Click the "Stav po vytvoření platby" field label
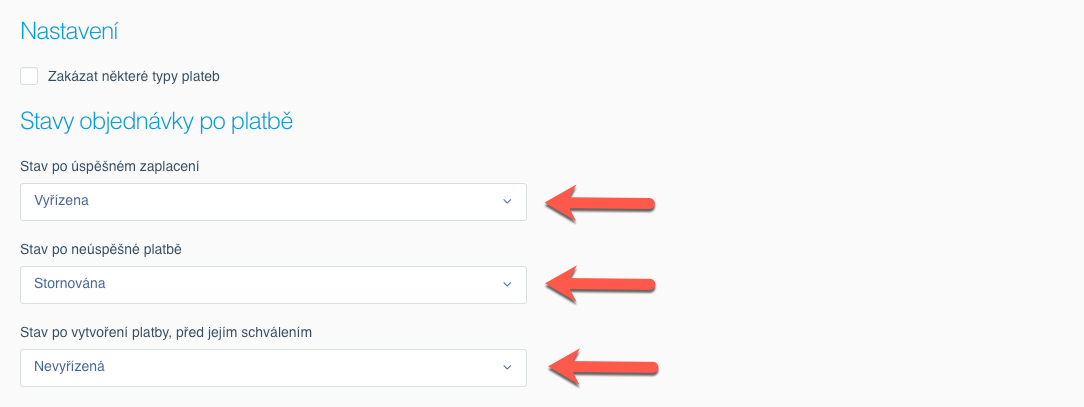This screenshot has width=1084, height=407. click(x=167, y=332)
